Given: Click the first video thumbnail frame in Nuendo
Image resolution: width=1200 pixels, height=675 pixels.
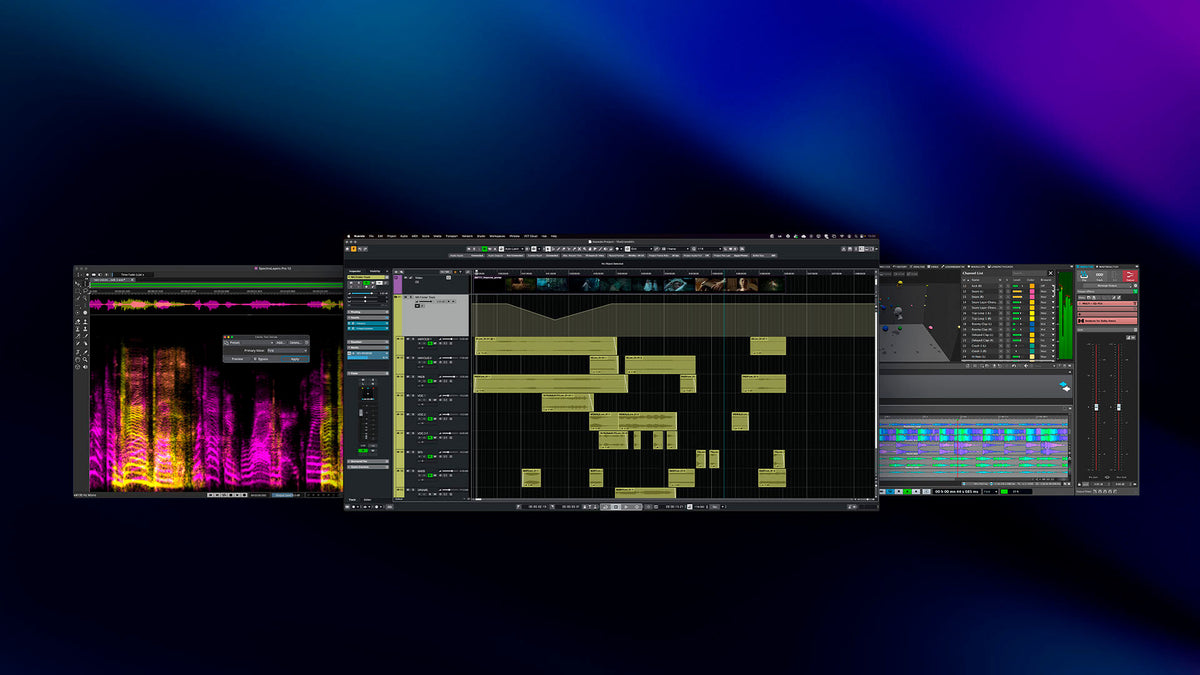Looking at the screenshot, I should point(521,284).
